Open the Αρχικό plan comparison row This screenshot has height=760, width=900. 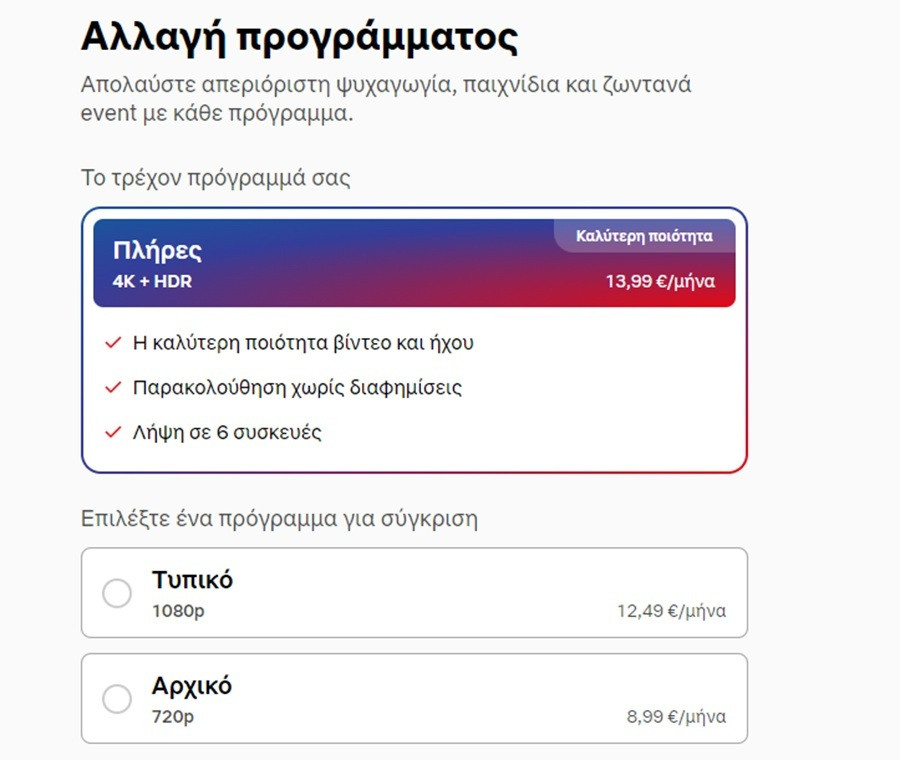(413, 698)
